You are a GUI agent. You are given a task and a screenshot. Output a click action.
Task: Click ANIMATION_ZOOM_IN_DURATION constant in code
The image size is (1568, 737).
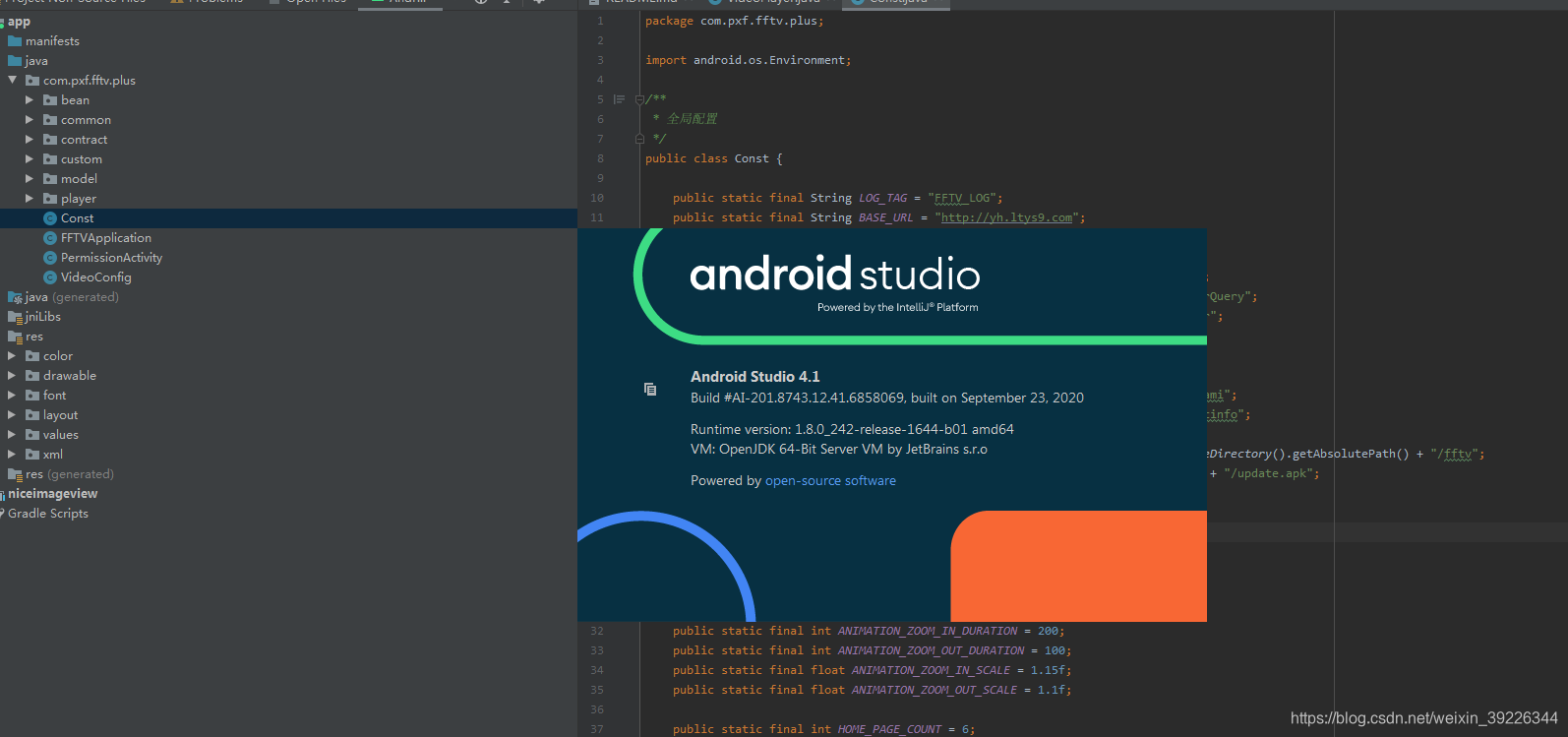pyautogui.click(x=928, y=631)
